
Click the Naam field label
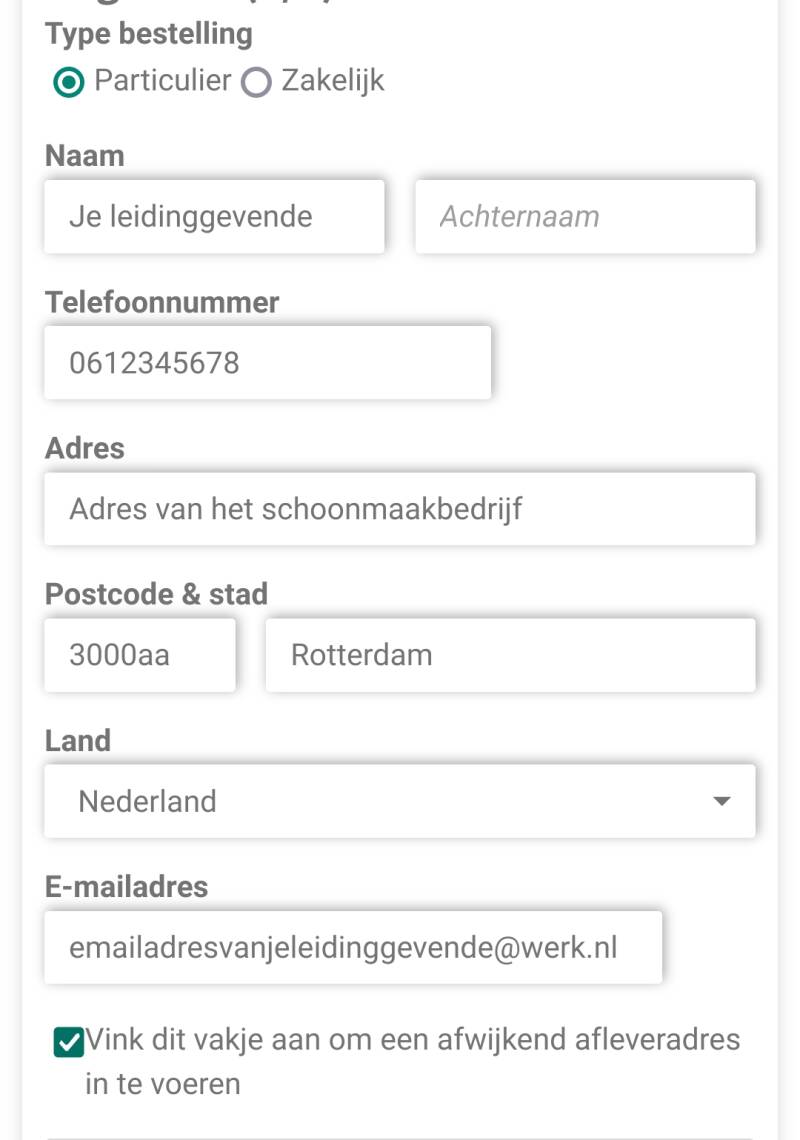[85, 156]
